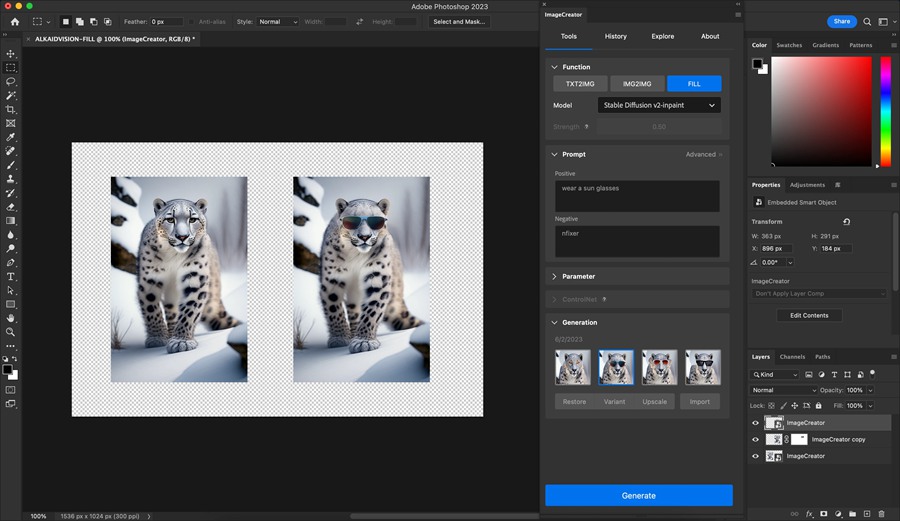Open the About tab
Image resolution: width=900 pixels, height=521 pixels.
pyautogui.click(x=710, y=36)
